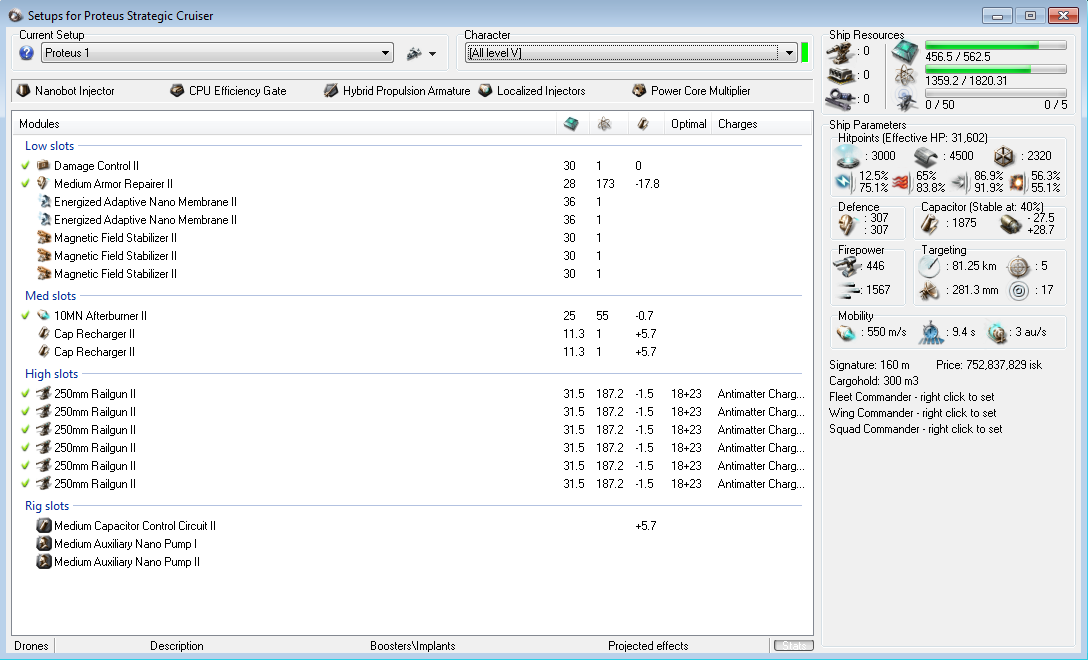The width and height of the screenshot is (1088, 660).
Task: Click Antimatter Charge on first railgun row
Action: point(760,394)
